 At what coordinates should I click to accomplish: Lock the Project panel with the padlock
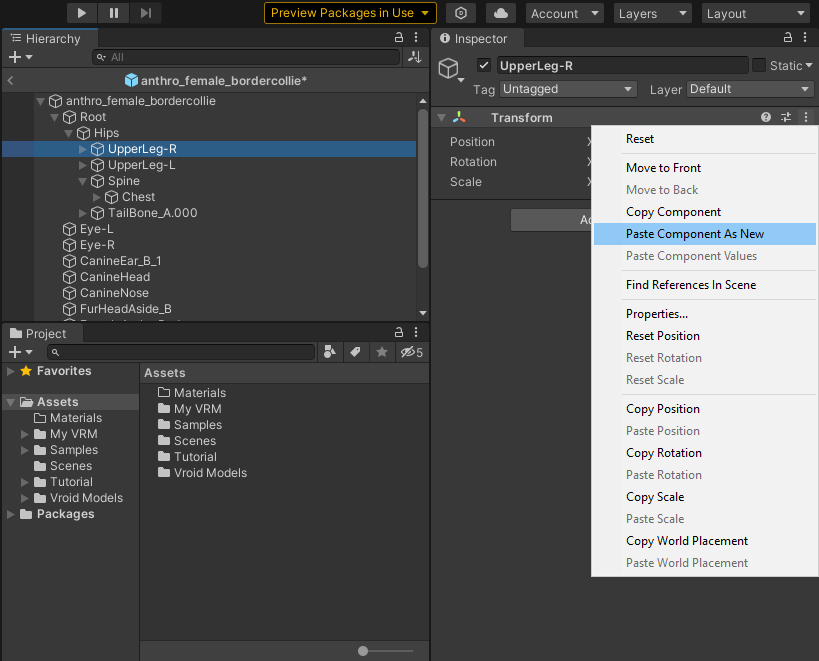[x=399, y=332]
